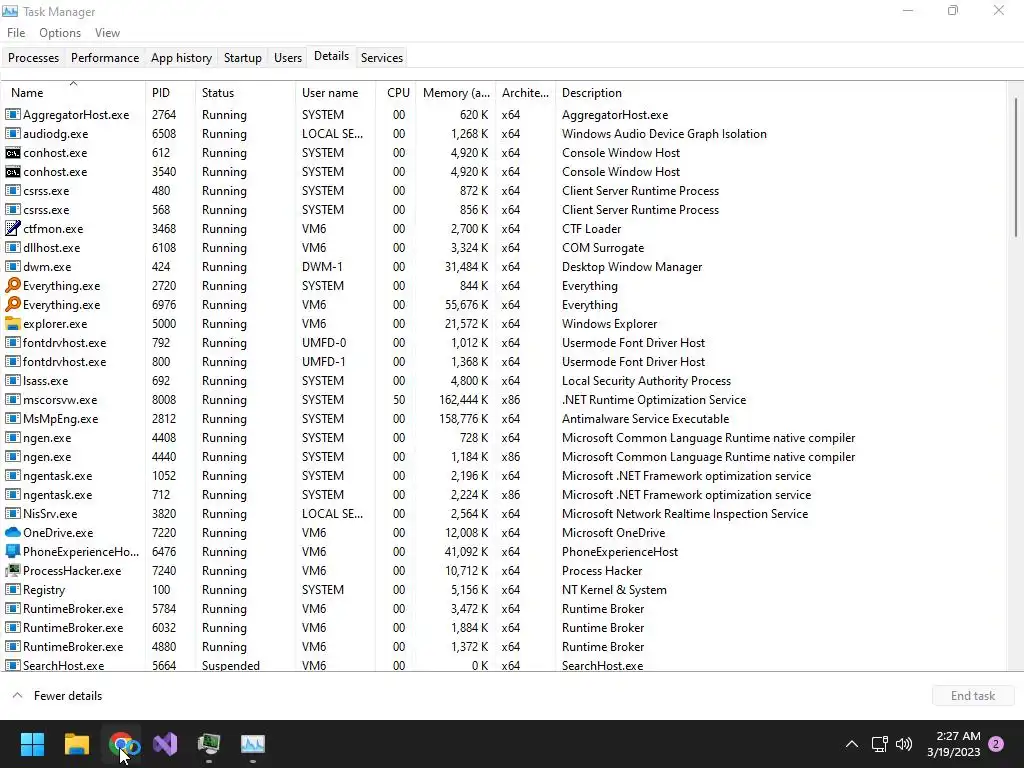Open the File menu
This screenshot has height=768, width=1024.
(x=16, y=33)
